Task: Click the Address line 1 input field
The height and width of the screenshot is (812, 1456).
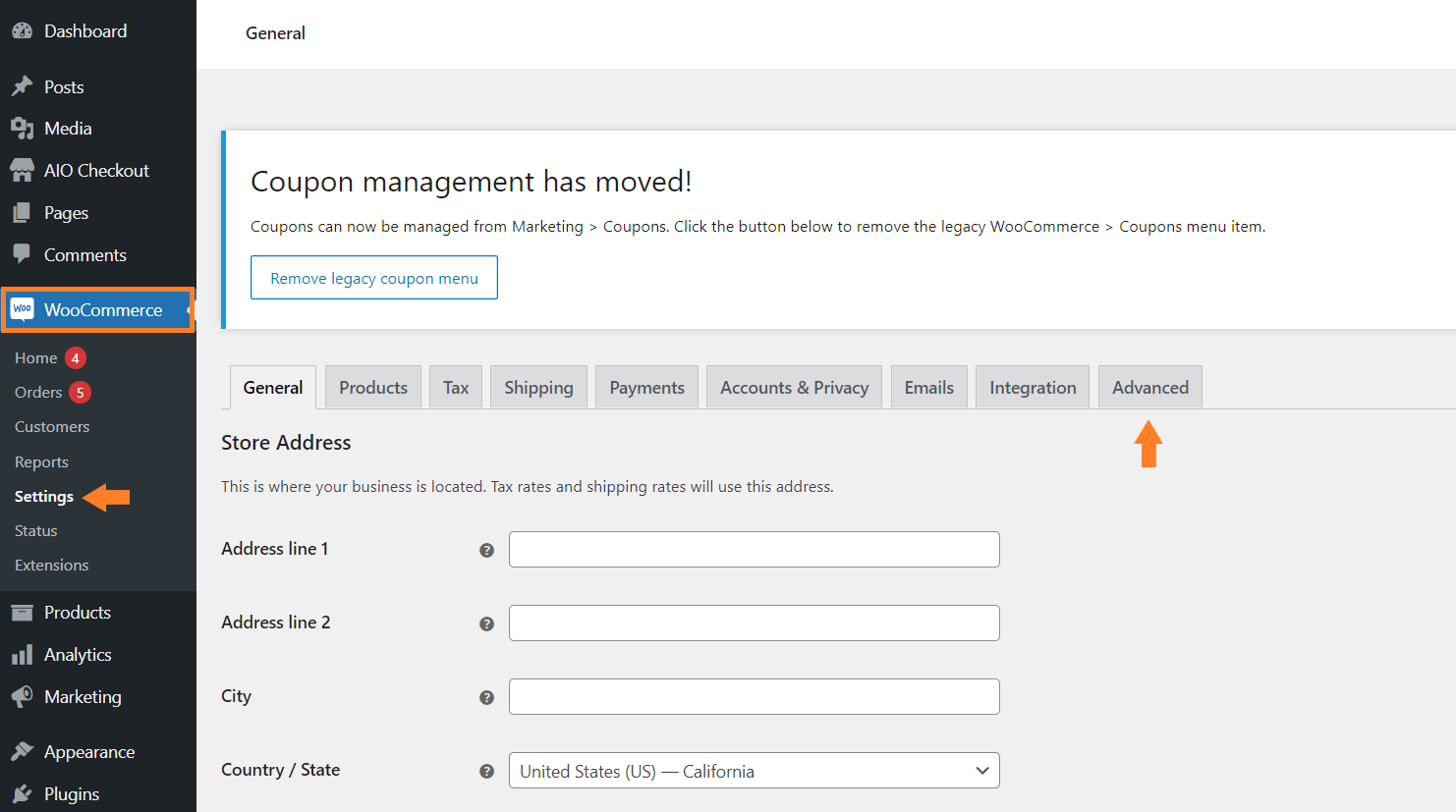Action: tap(755, 550)
